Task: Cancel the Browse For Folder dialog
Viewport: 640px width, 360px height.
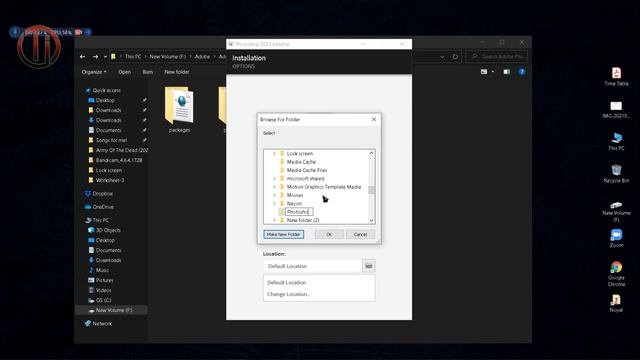Action: coord(360,234)
